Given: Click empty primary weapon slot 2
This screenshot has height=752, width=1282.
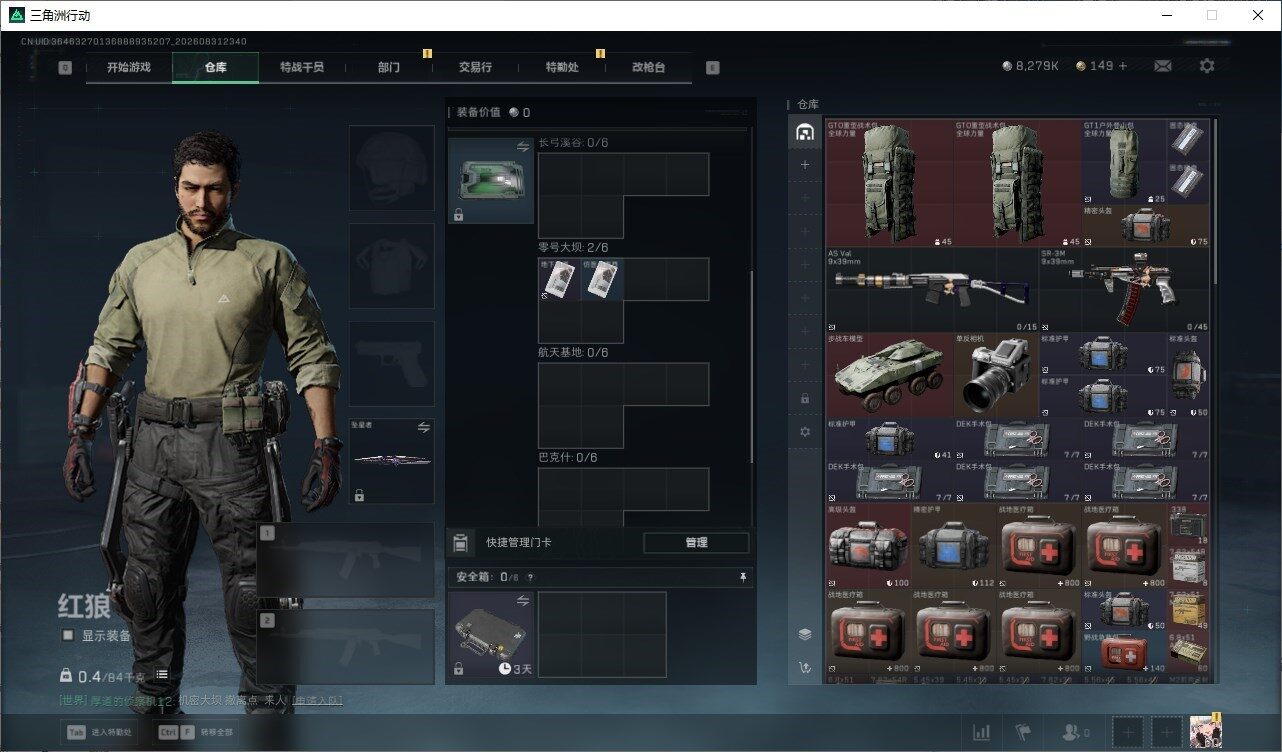Looking at the screenshot, I should point(346,647).
